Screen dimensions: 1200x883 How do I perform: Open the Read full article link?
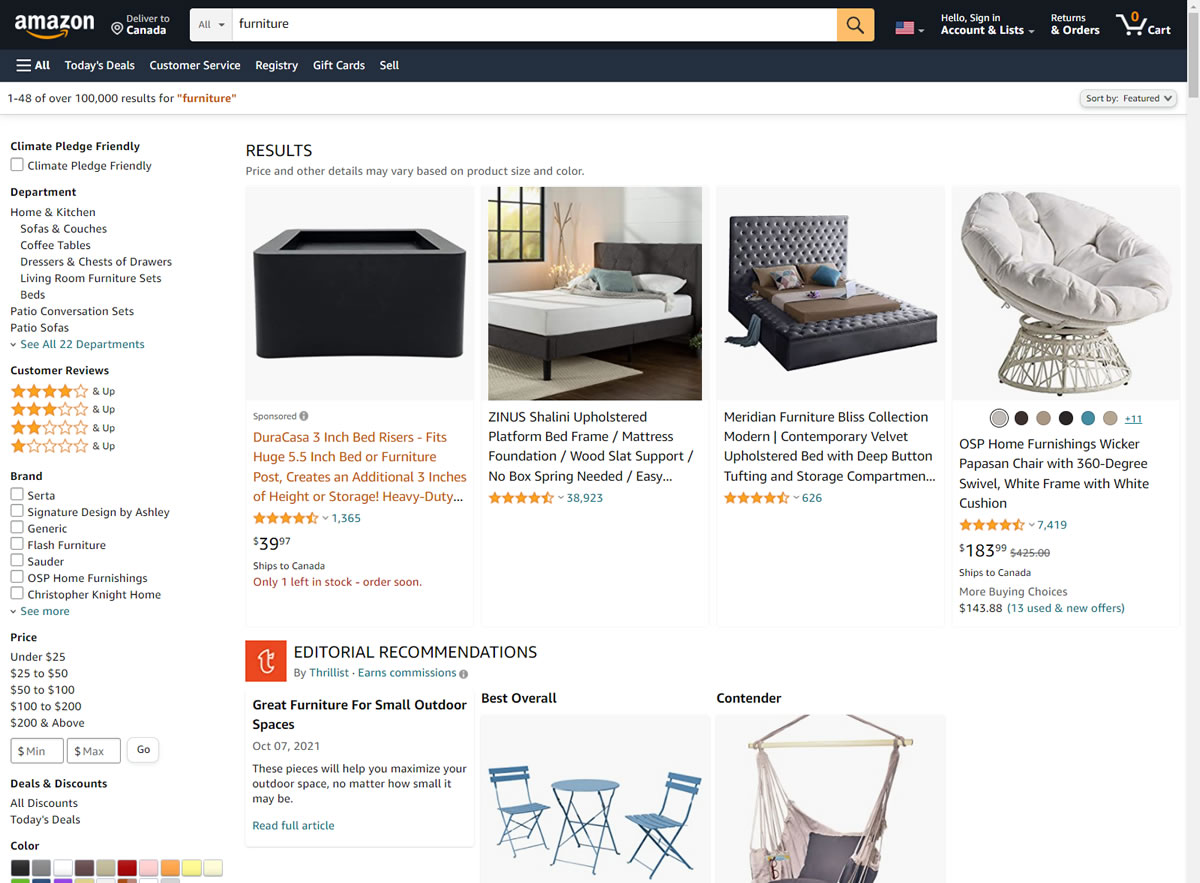293,825
